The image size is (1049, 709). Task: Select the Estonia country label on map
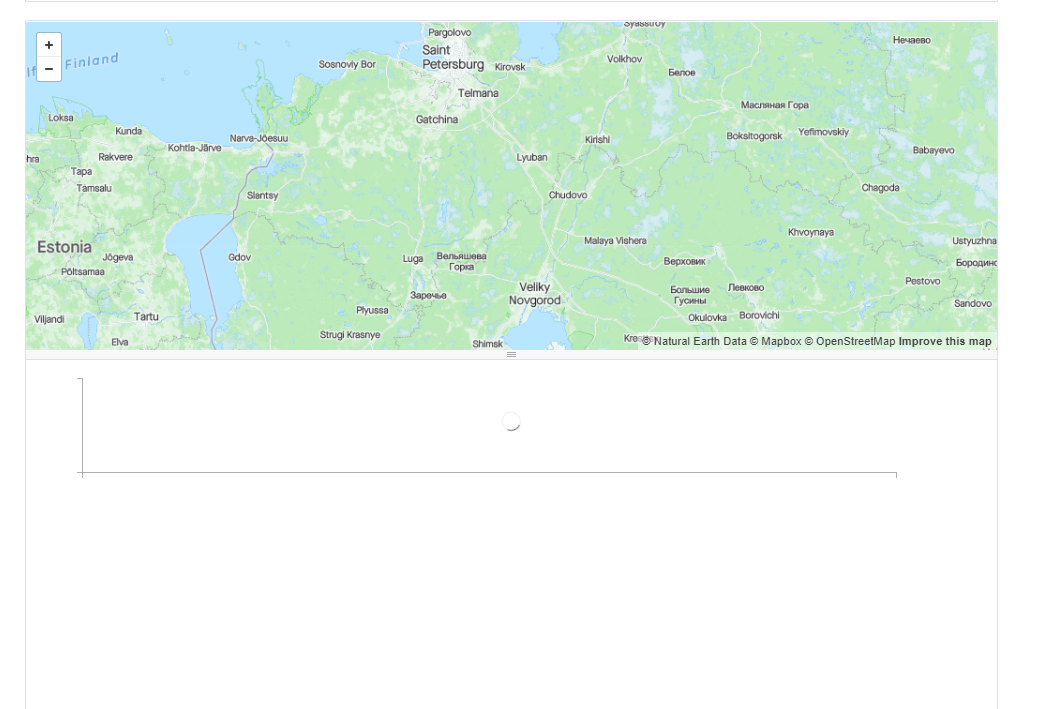pyautogui.click(x=64, y=247)
